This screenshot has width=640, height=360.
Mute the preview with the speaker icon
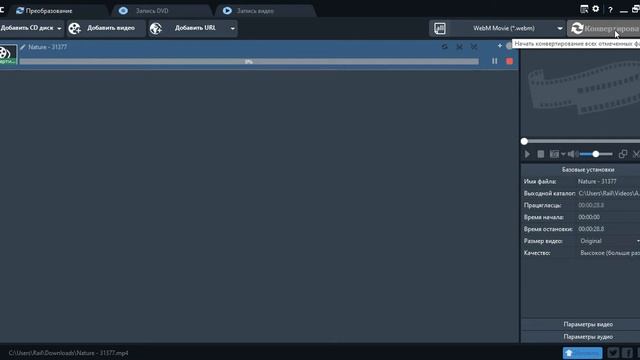572,154
